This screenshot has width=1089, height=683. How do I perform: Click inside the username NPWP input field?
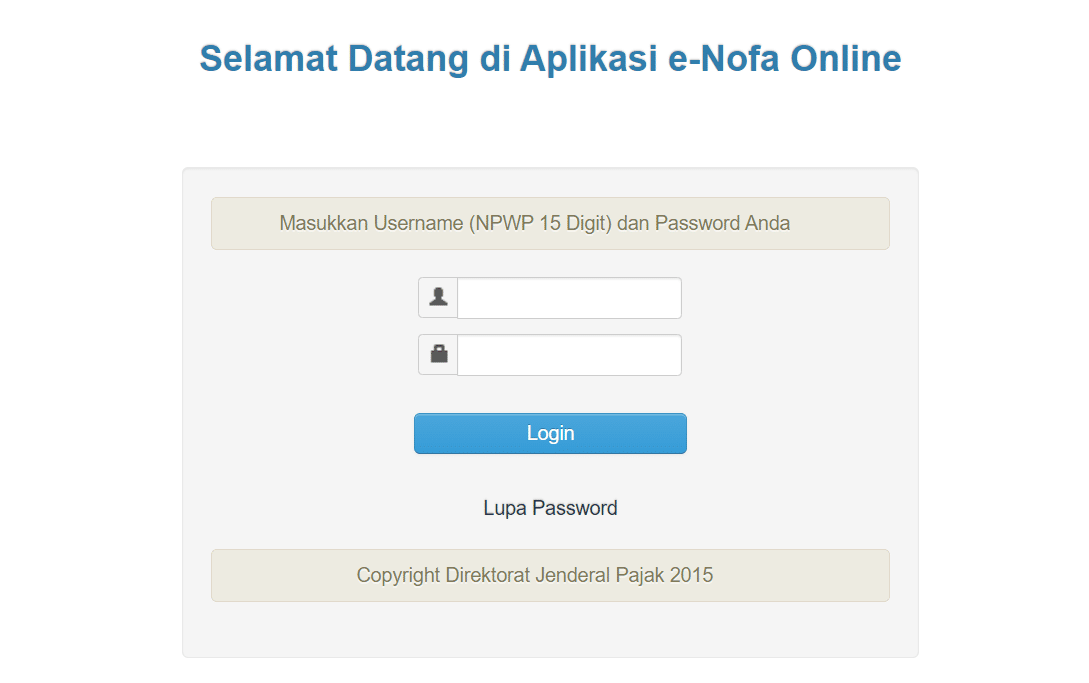tap(568, 297)
